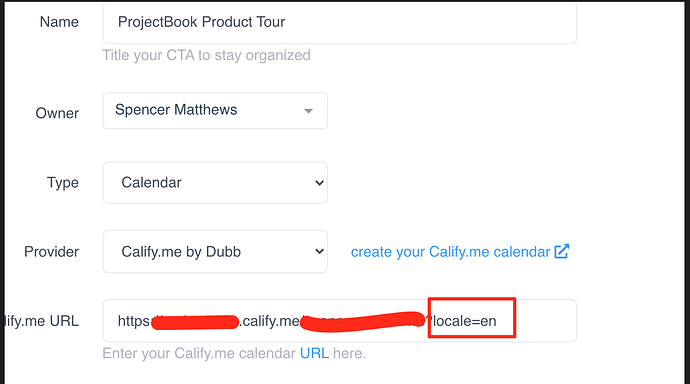Click the Owner label
The height and width of the screenshot is (384, 690).
(x=57, y=113)
